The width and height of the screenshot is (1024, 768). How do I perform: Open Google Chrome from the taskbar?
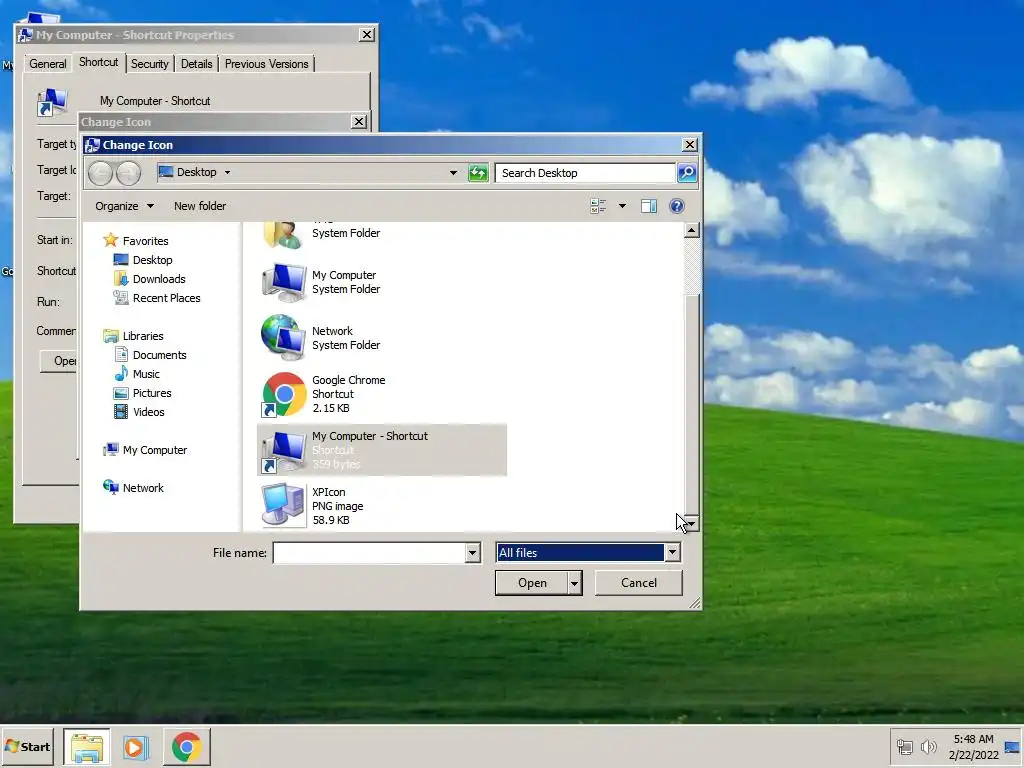[x=187, y=746]
